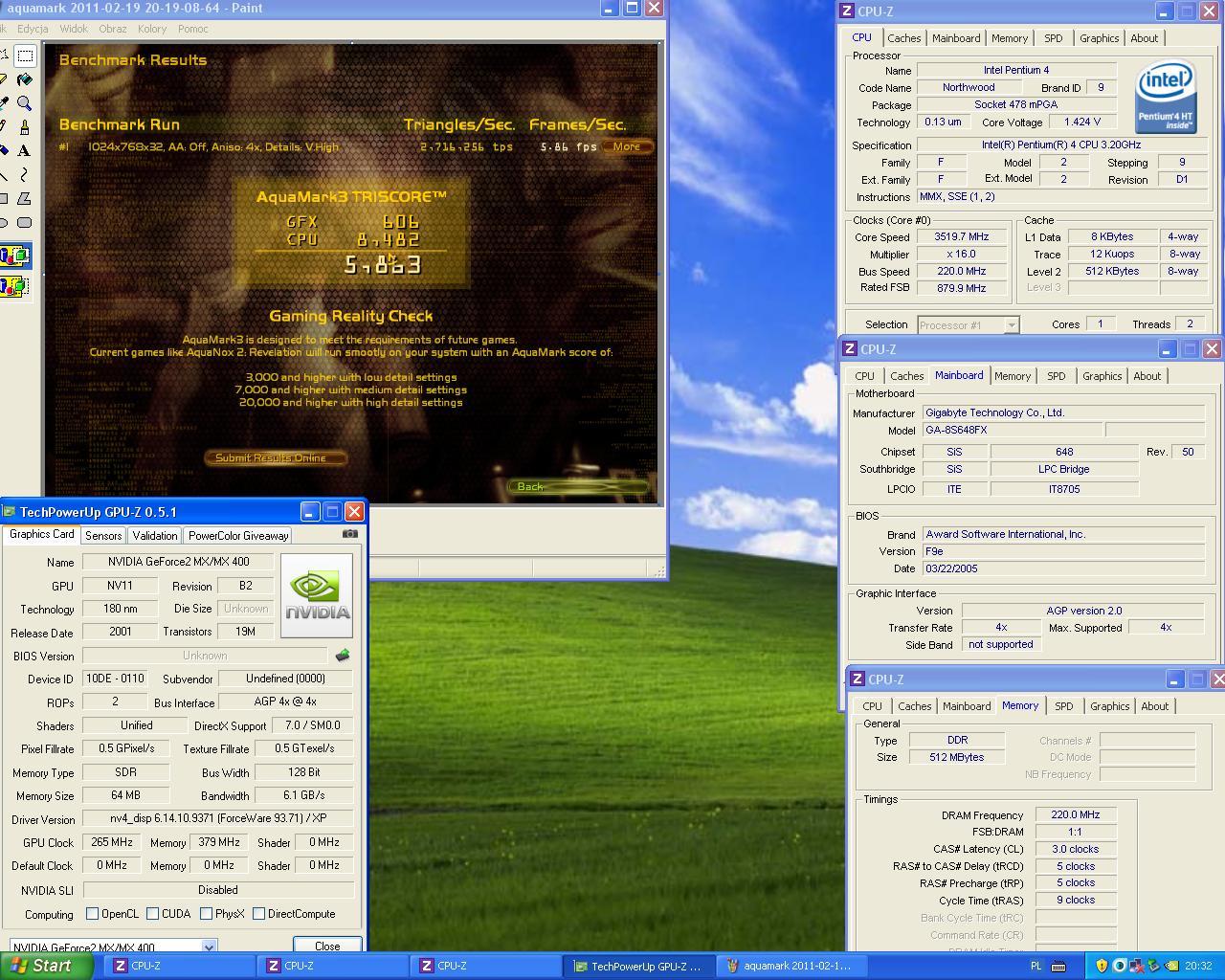Click the Driver Version field in GPU-Z
This screenshot has height=980, width=1225.
click(x=218, y=819)
